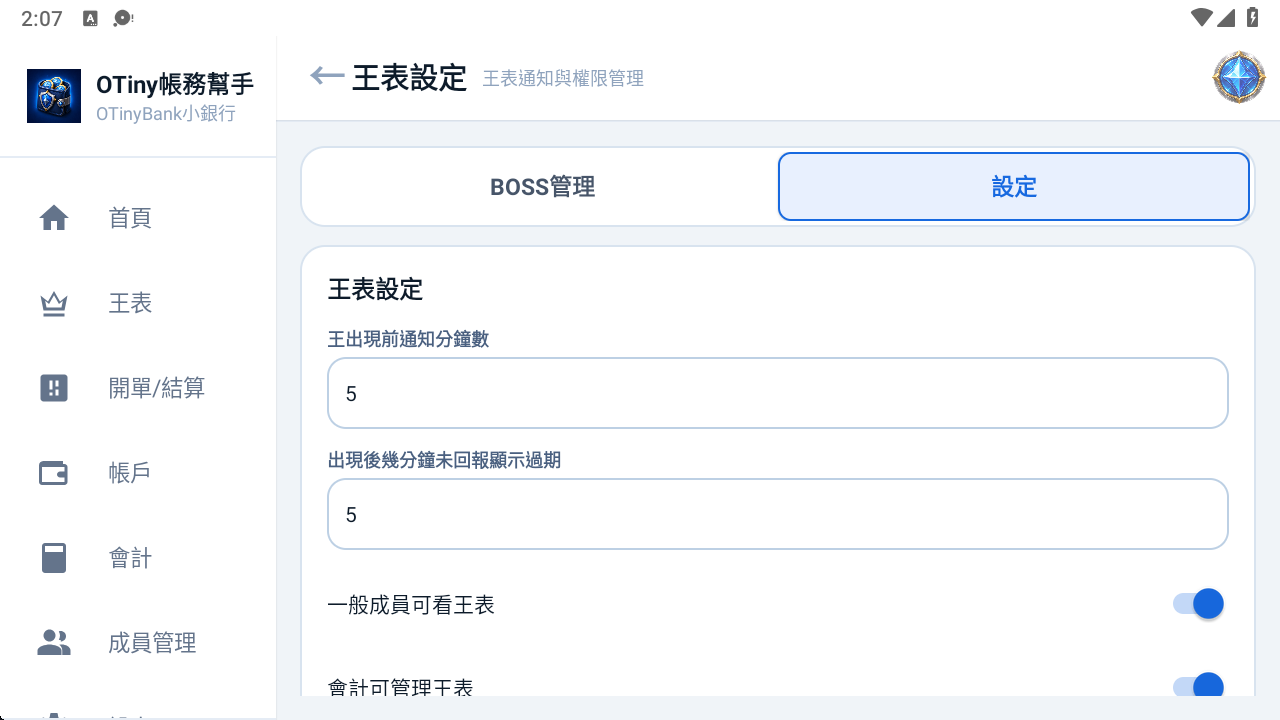Viewport: 1280px width, 720px height.
Task: Click the 王出現前通知分鐘數 input field
Action: [x=778, y=393]
